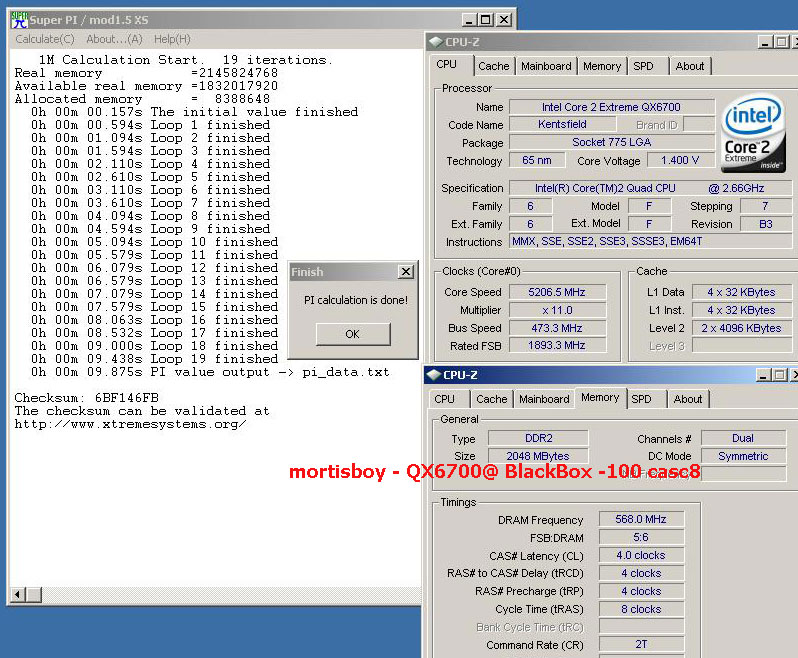Minimize the Super PI window
Screen dimensions: 798x658
(x=470, y=20)
